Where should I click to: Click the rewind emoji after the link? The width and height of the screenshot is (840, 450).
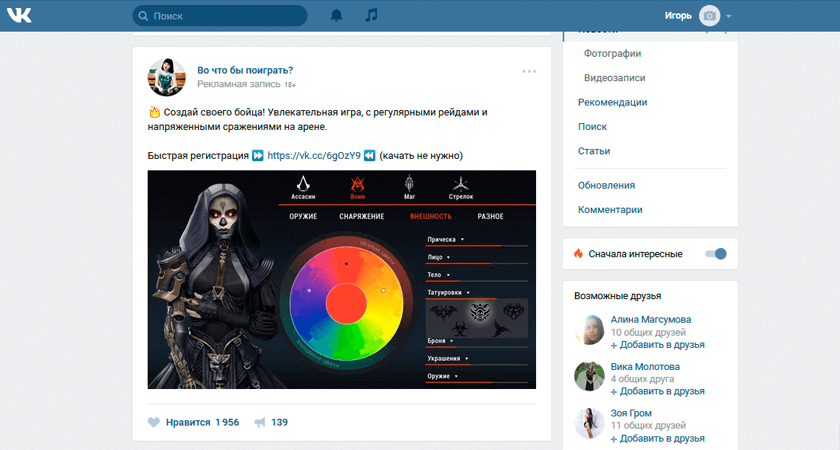[x=370, y=155]
